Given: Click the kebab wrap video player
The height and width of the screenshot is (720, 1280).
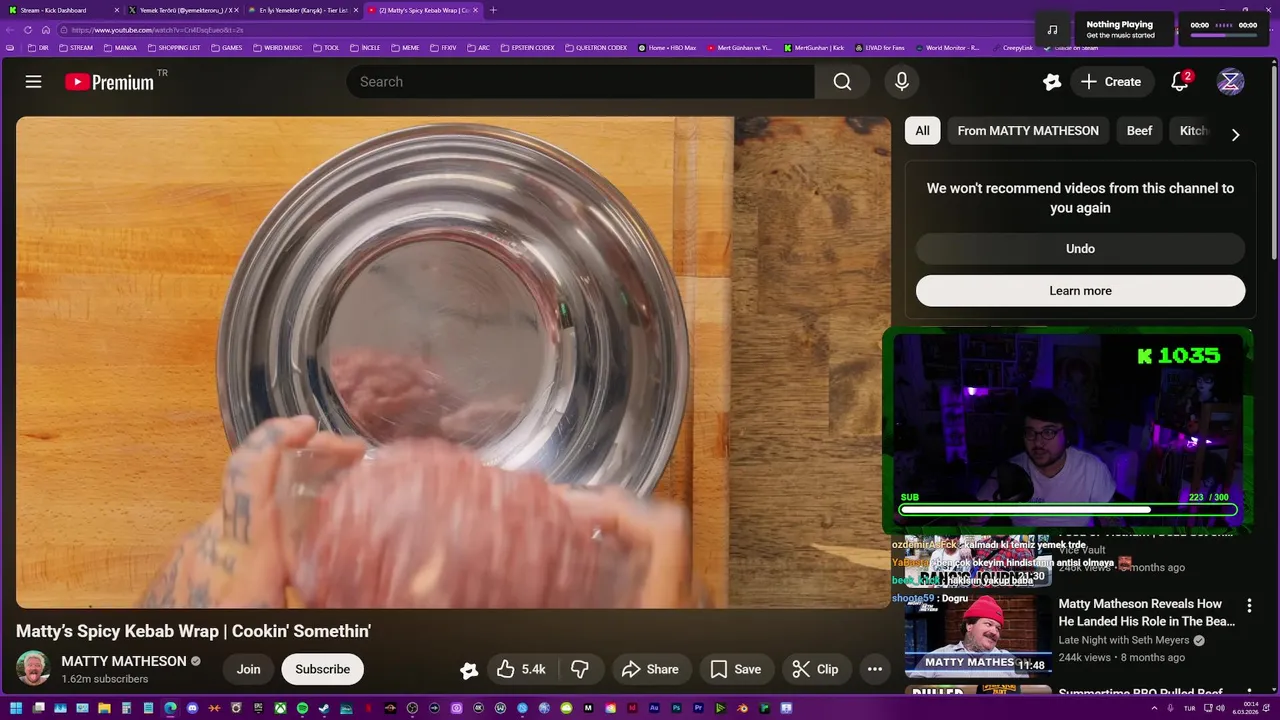Looking at the screenshot, I should click(x=453, y=362).
